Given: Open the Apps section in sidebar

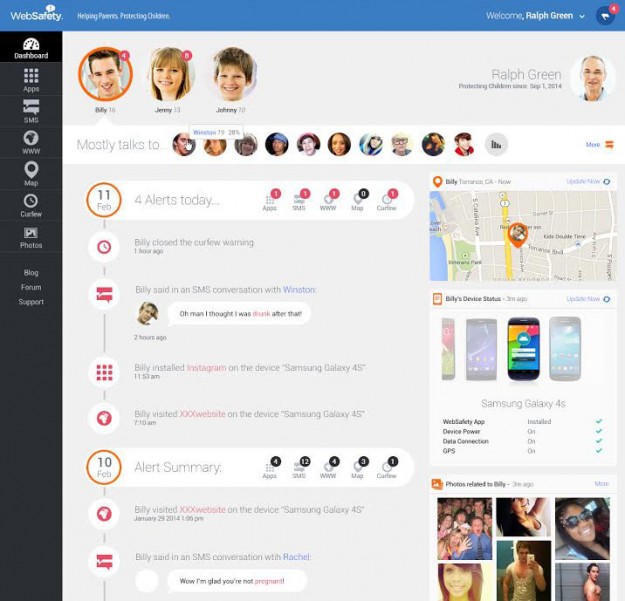Looking at the screenshot, I should 31,80.
